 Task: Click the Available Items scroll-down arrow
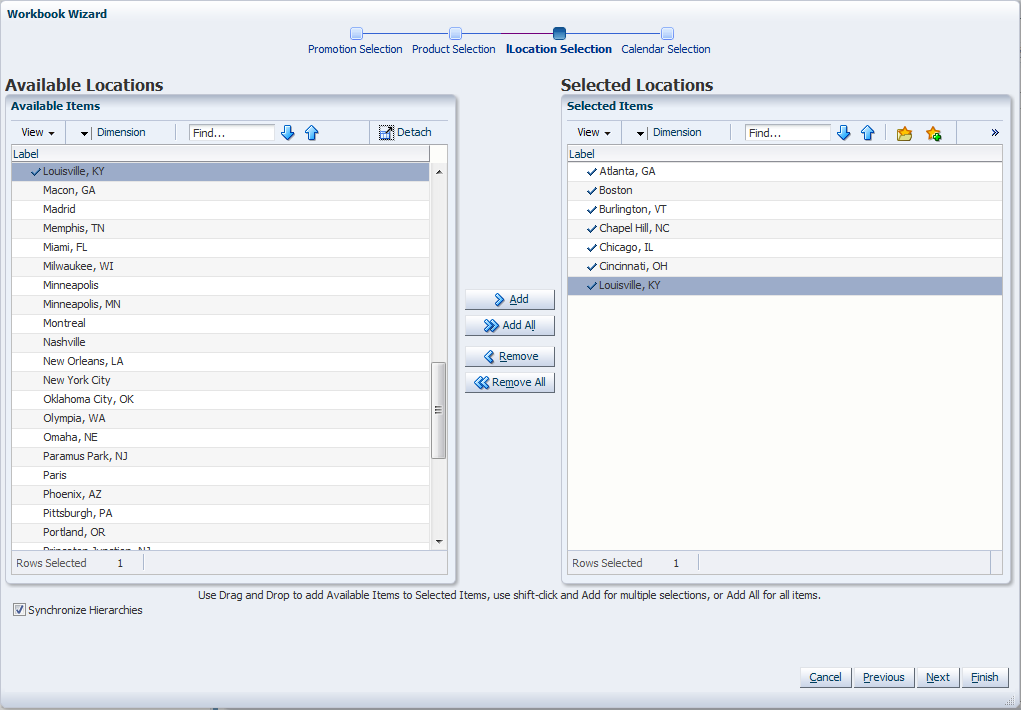[439, 542]
